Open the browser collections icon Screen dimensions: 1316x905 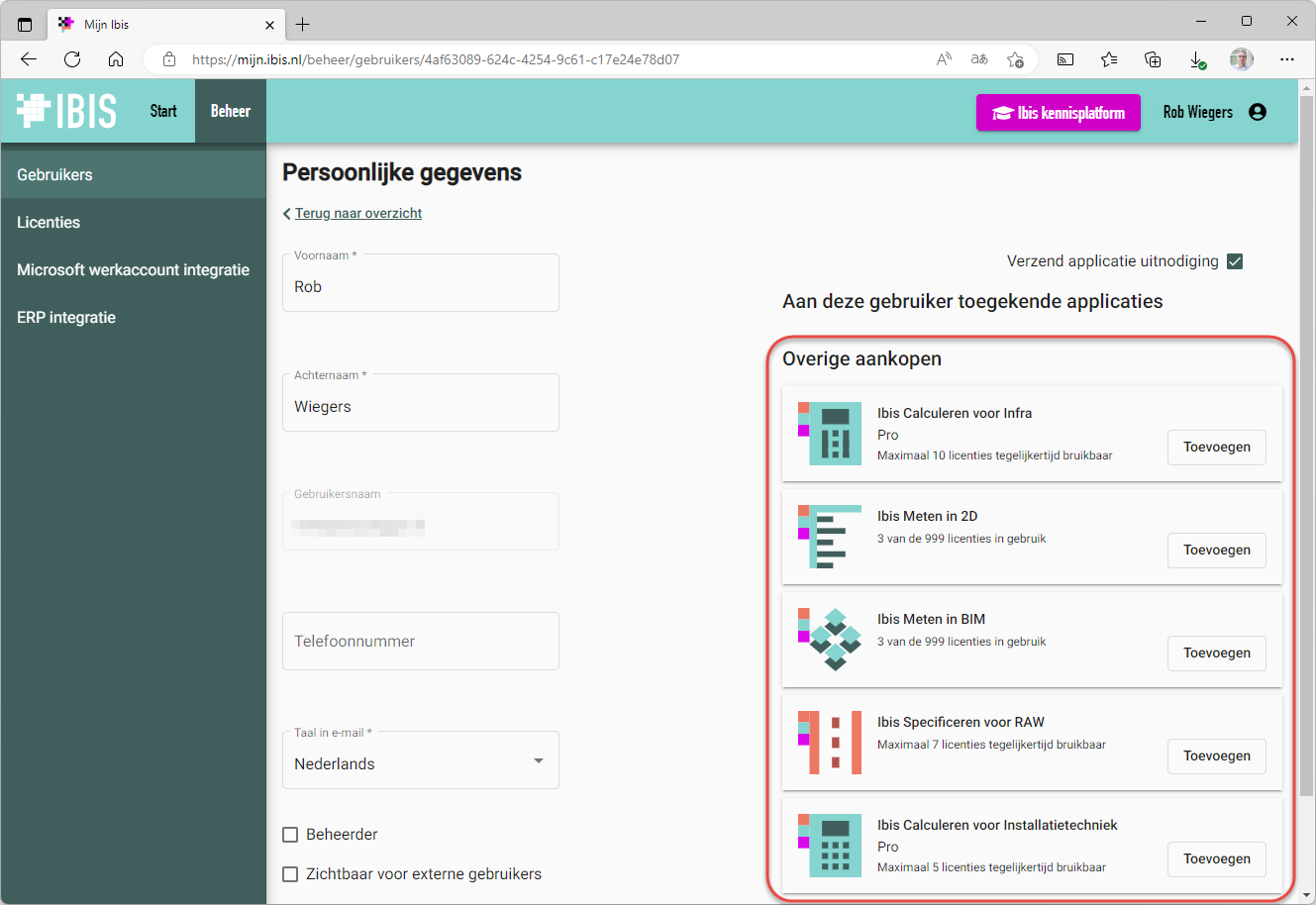[x=1153, y=59]
